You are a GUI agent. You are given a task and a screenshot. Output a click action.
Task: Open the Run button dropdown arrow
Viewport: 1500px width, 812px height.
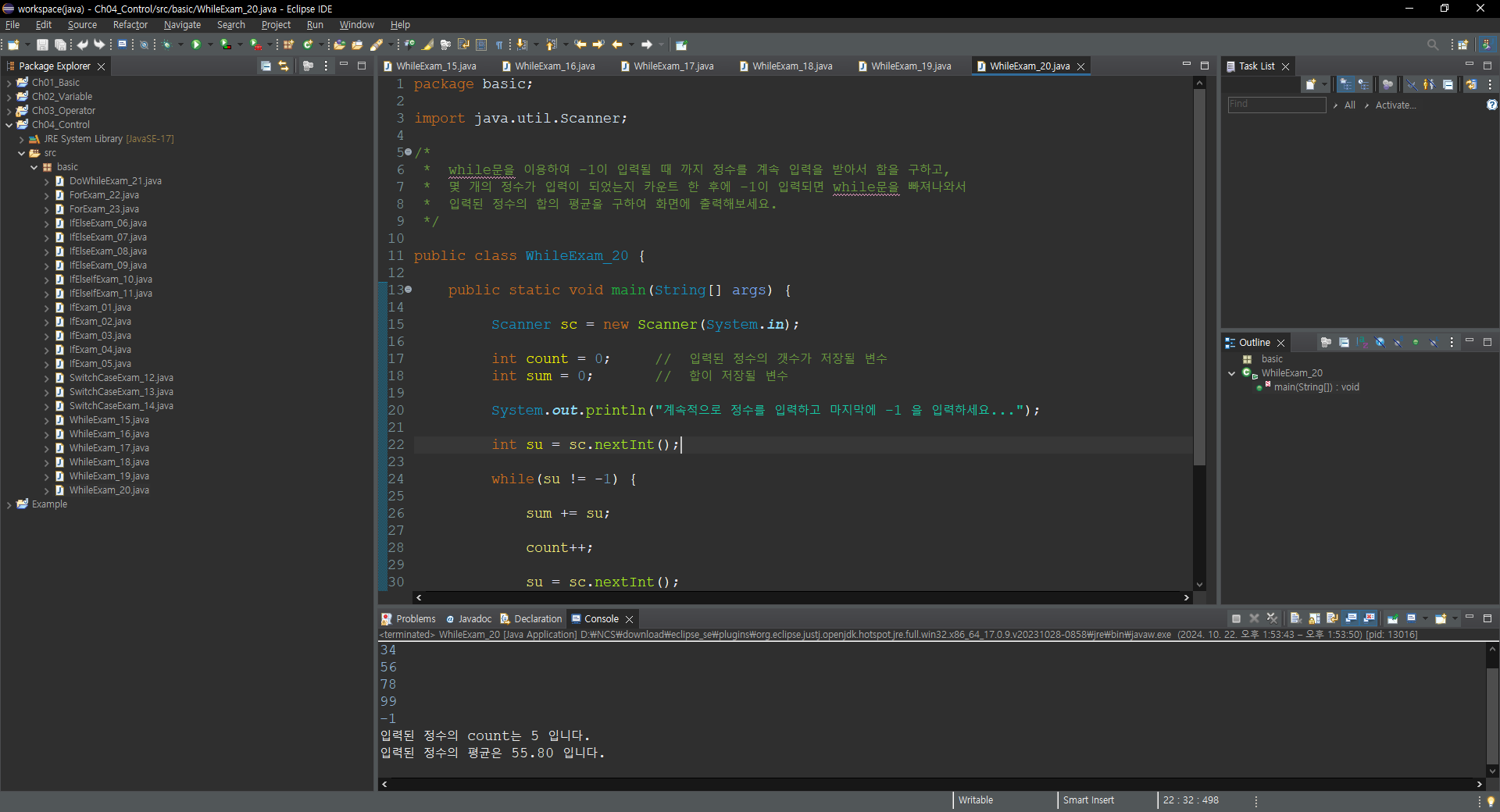coord(210,45)
